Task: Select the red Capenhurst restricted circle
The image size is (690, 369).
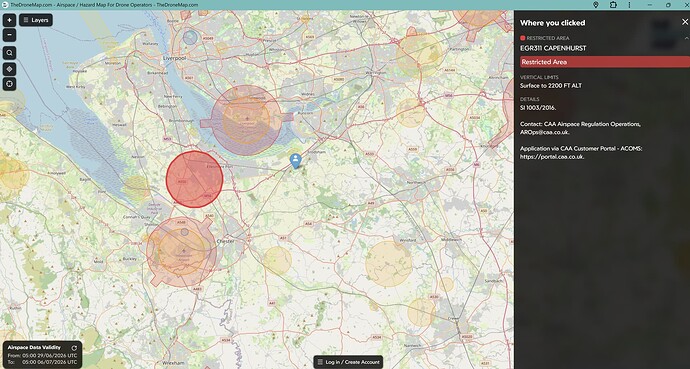Action: tap(194, 179)
